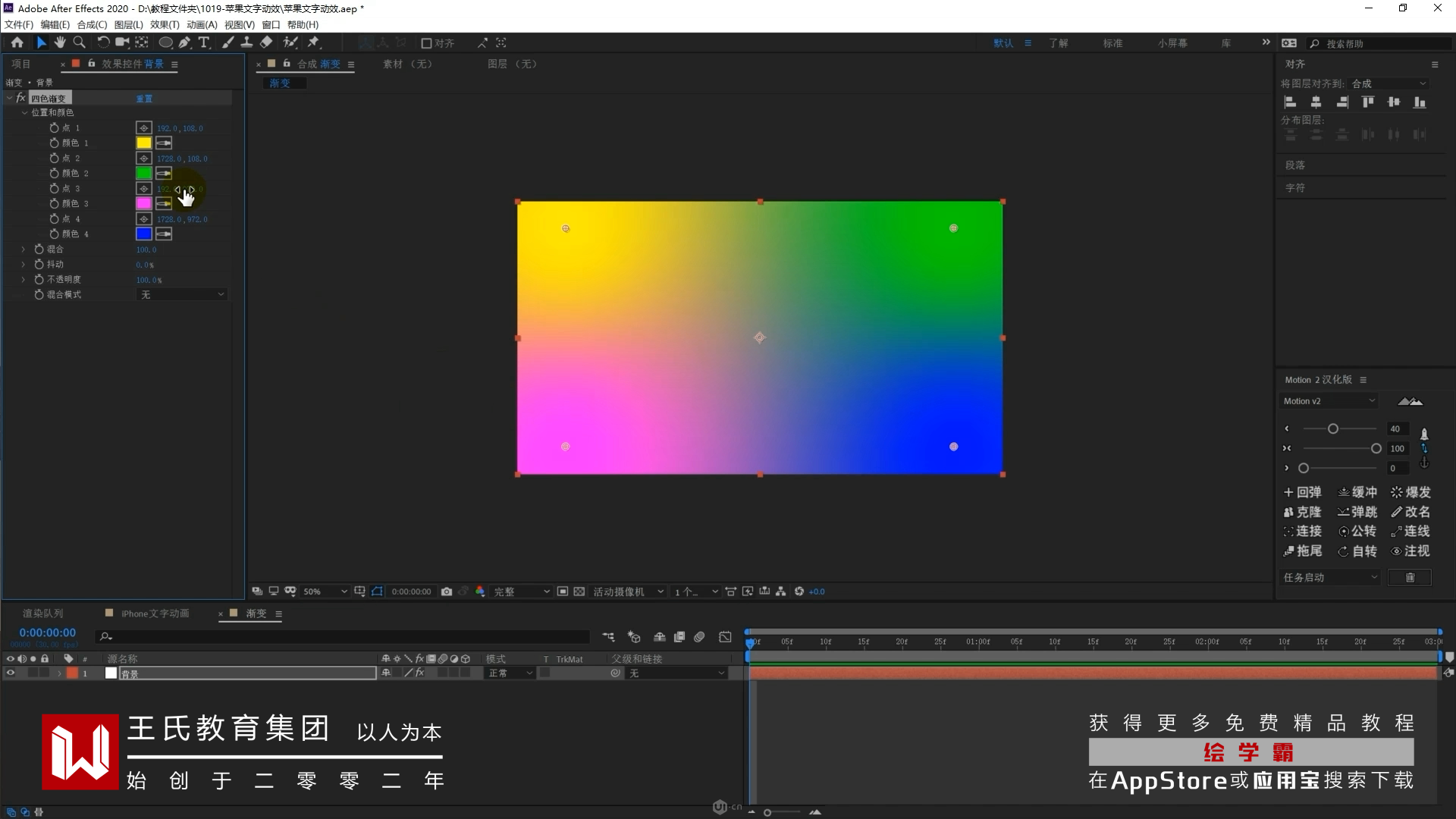Screen dimensions: 1456x819
Task: Toggle visibility eye of 背景 layer
Action: pyautogui.click(x=11, y=673)
